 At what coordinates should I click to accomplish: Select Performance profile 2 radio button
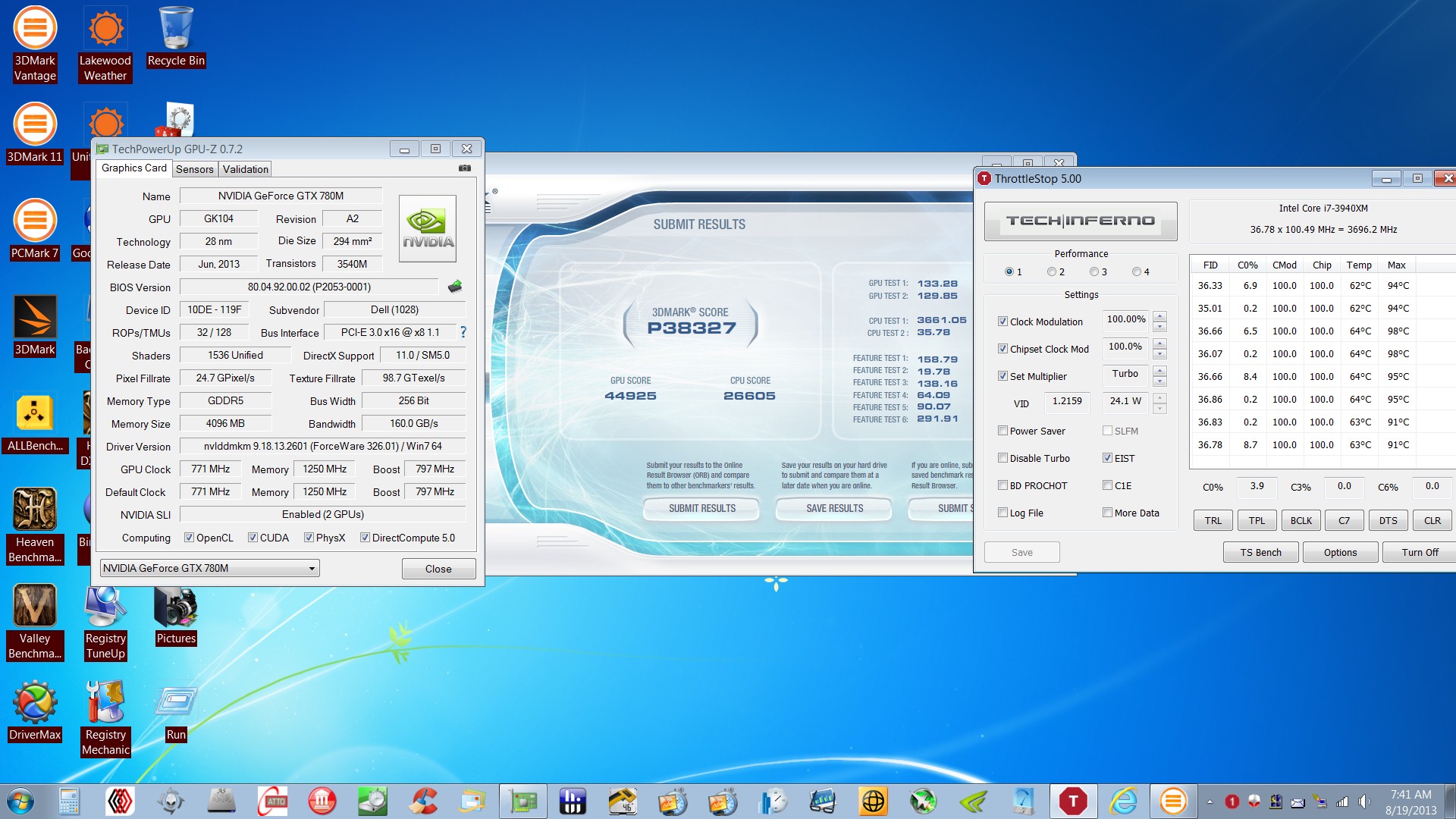(1052, 271)
